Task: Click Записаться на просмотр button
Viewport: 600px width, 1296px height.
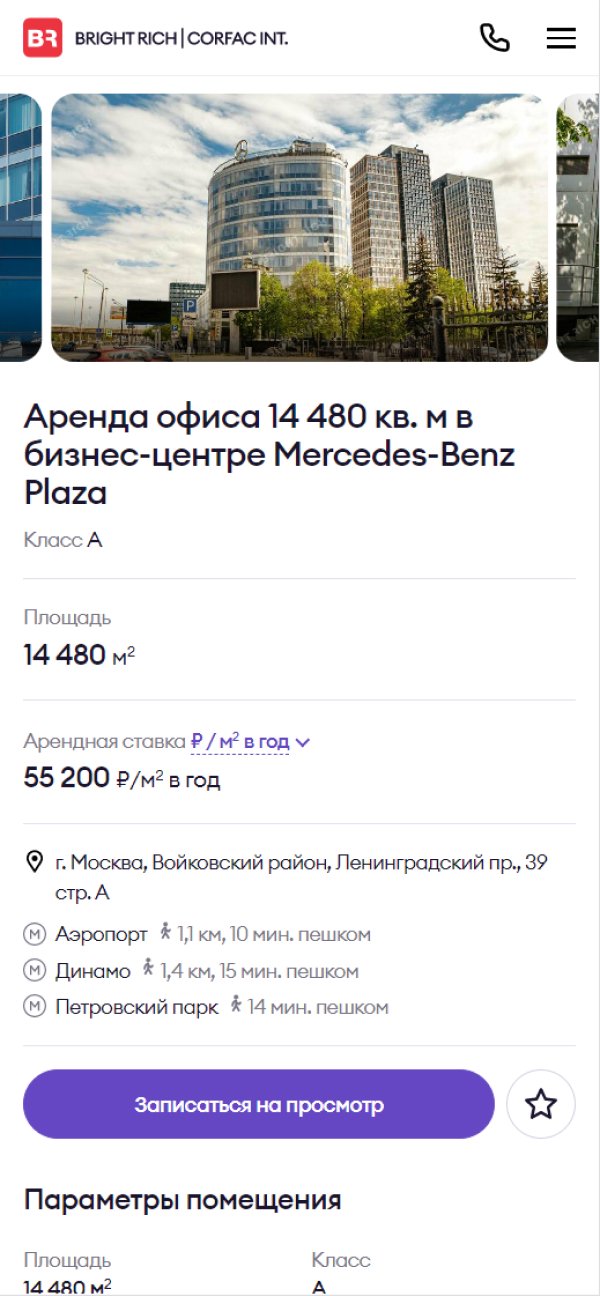Action: tap(259, 1104)
